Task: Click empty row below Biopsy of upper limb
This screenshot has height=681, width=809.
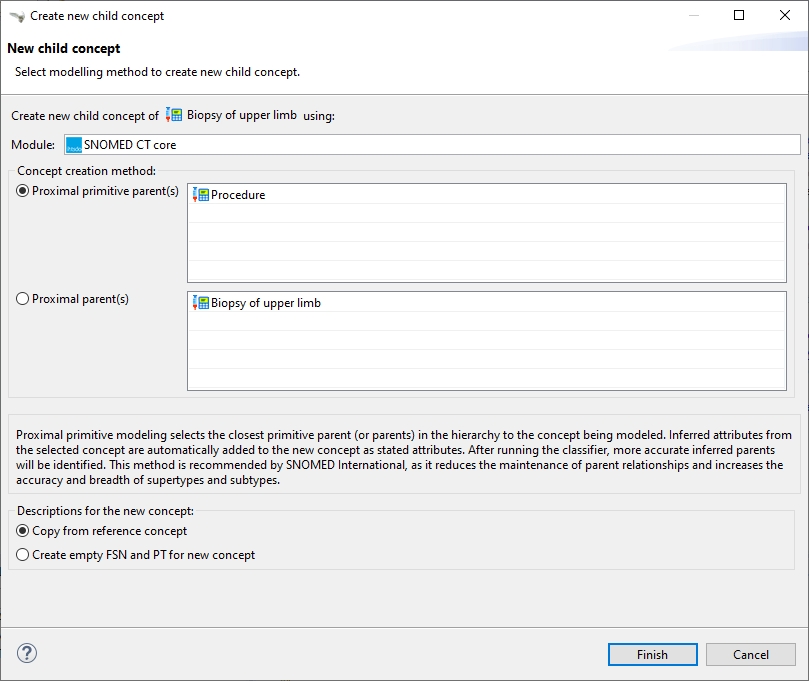Action: (486, 323)
